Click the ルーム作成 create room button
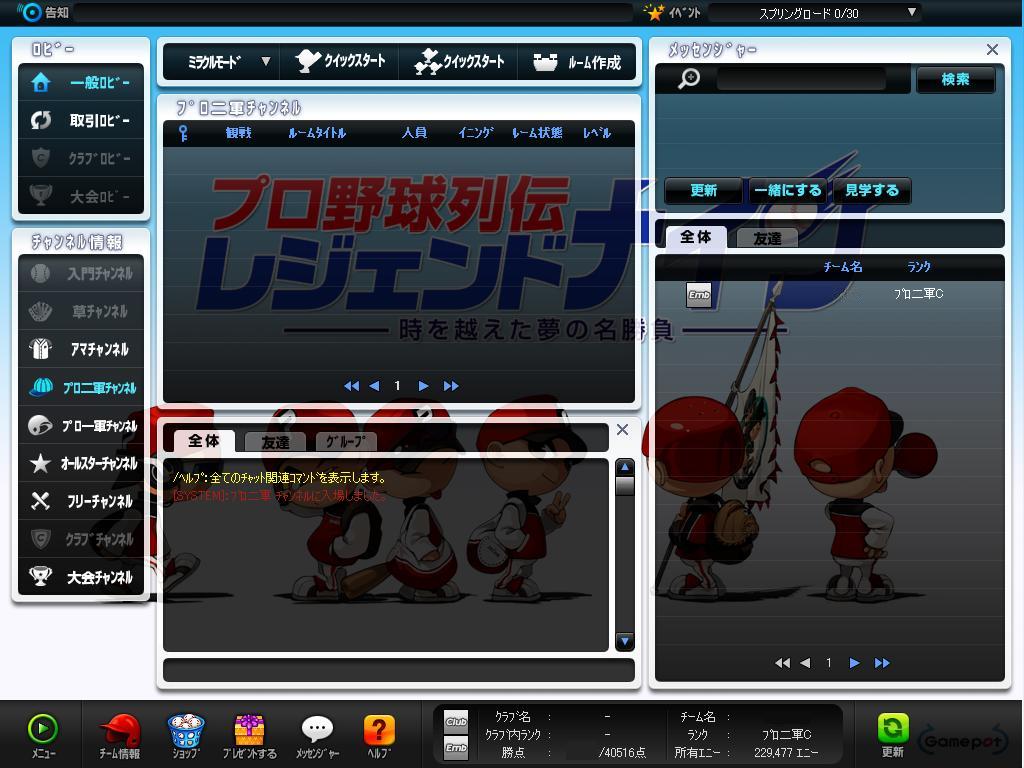This screenshot has width=1024, height=768. tap(577, 61)
